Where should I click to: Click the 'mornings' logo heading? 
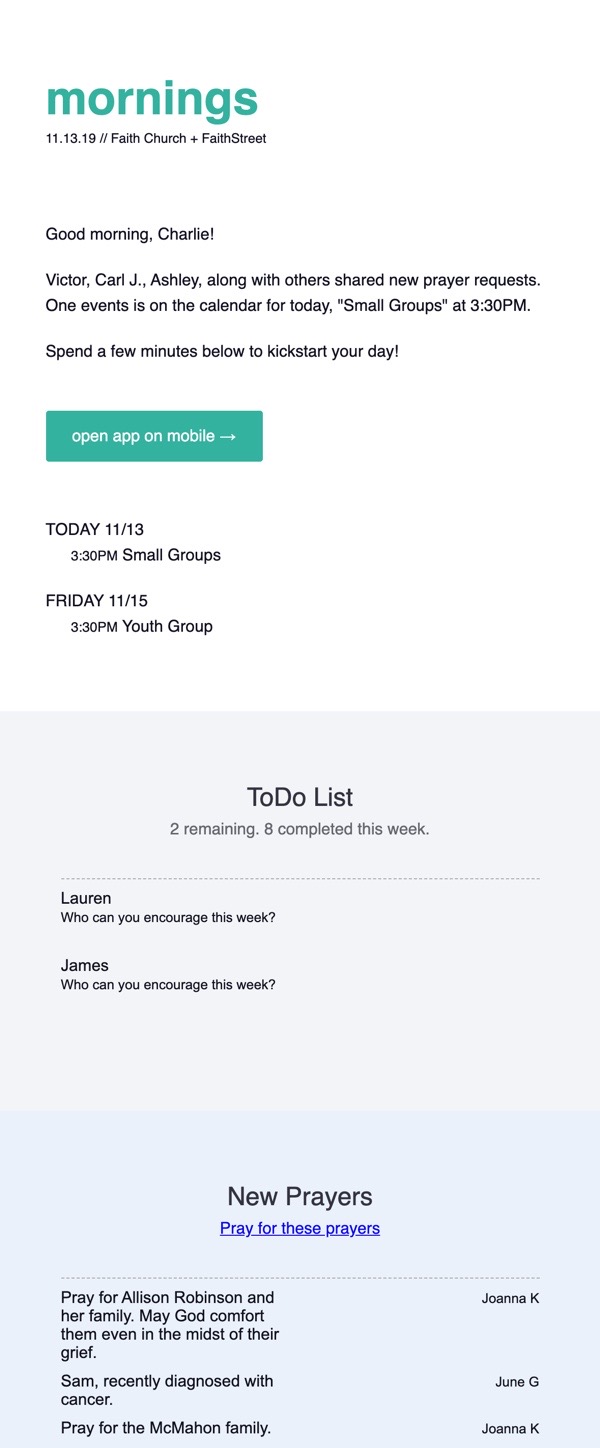[152, 98]
